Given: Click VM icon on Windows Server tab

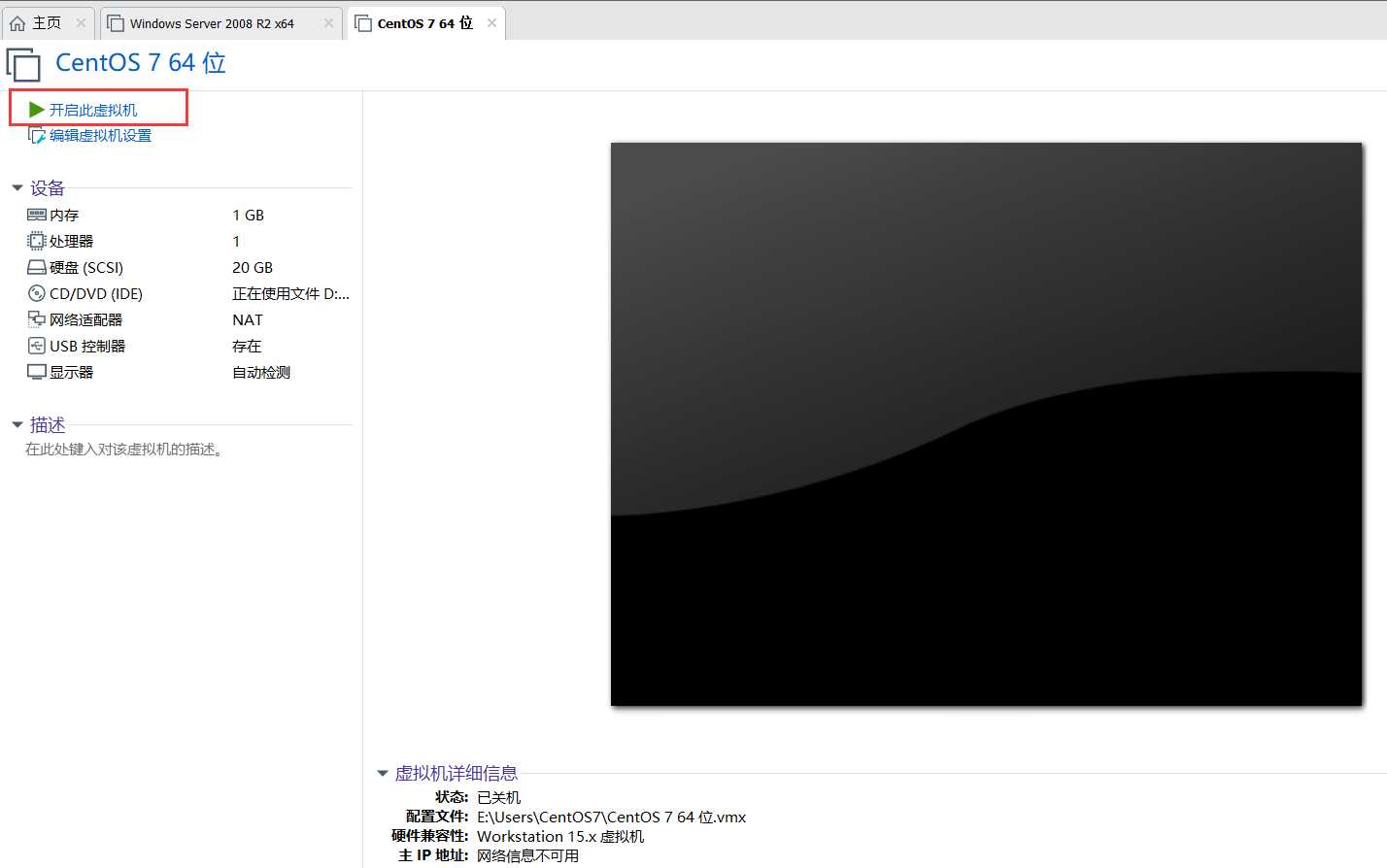Looking at the screenshot, I should [x=116, y=23].
